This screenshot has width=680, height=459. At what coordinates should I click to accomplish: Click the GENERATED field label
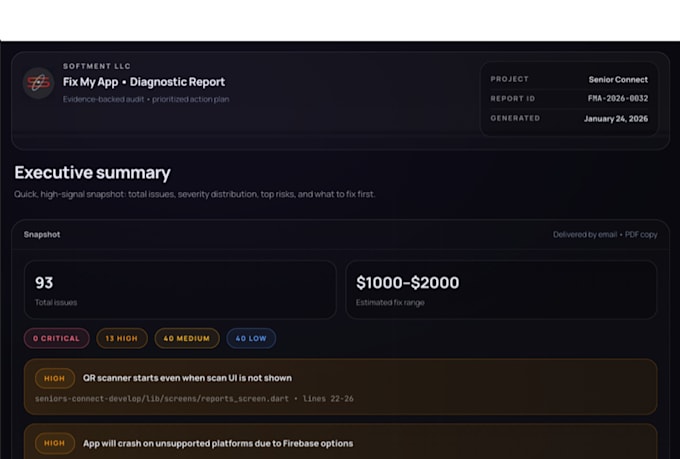pyautogui.click(x=515, y=118)
